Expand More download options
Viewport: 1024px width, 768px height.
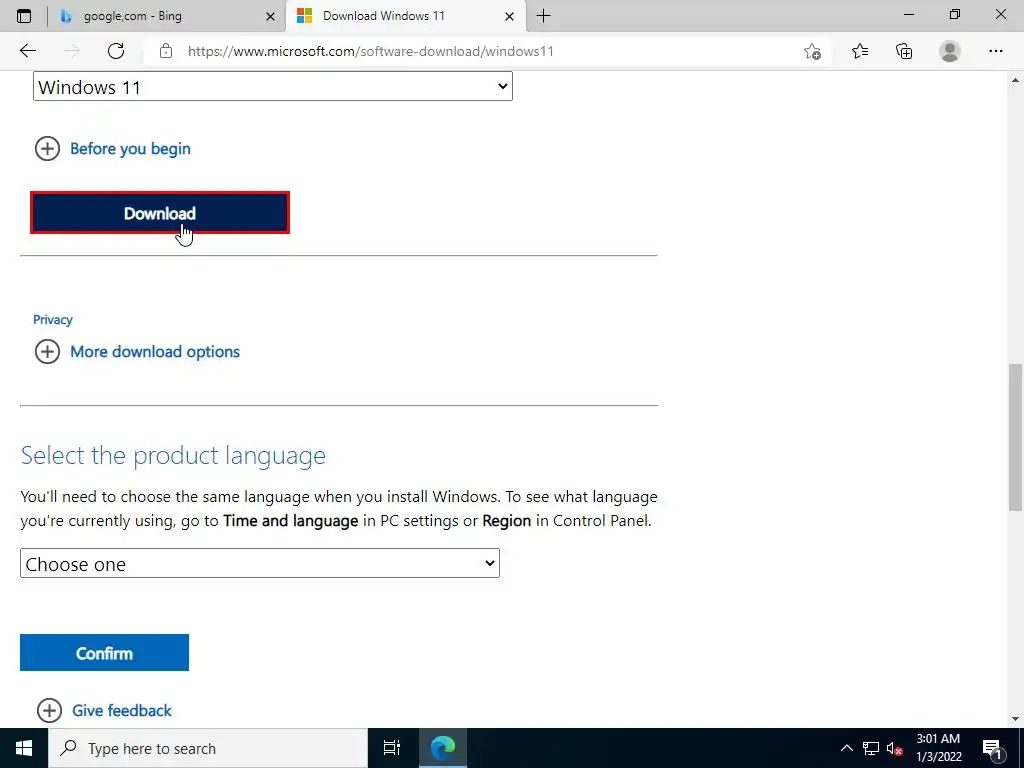(x=137, y=351)
